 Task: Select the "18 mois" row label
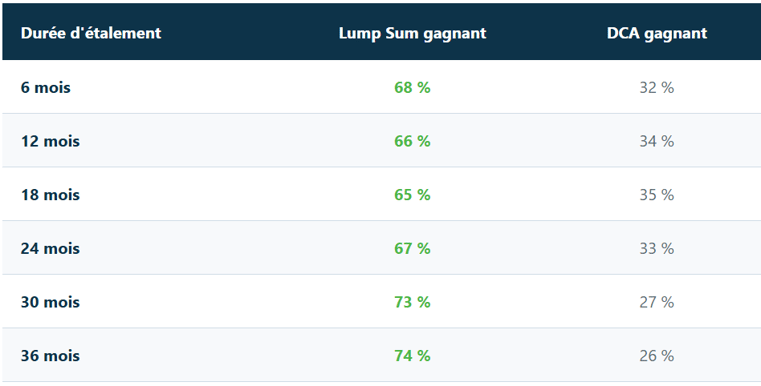tap(50, 195)
